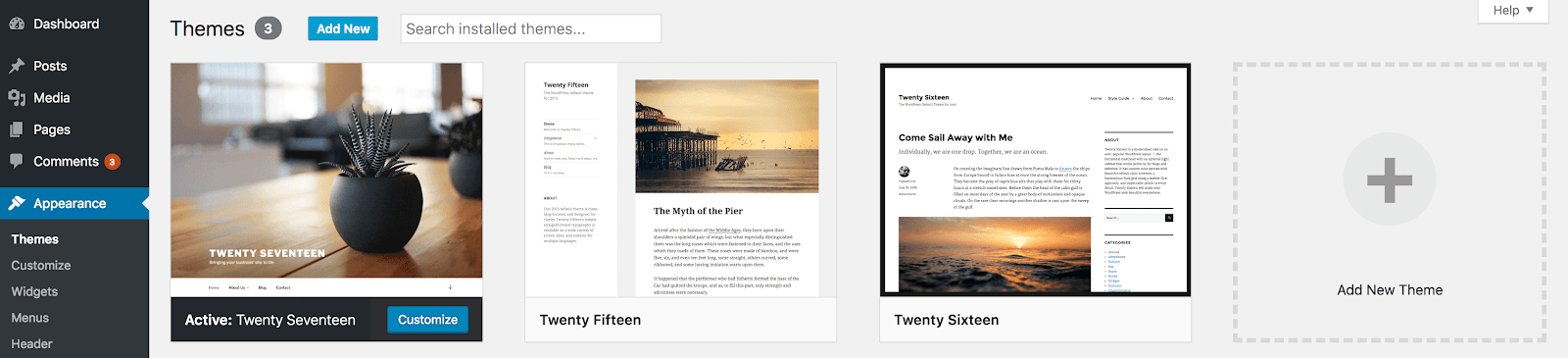The height and width of the screenshot is (358, 1568).
Task: Click the themes count badge showing 3
Action: click(x=269, y=28)
